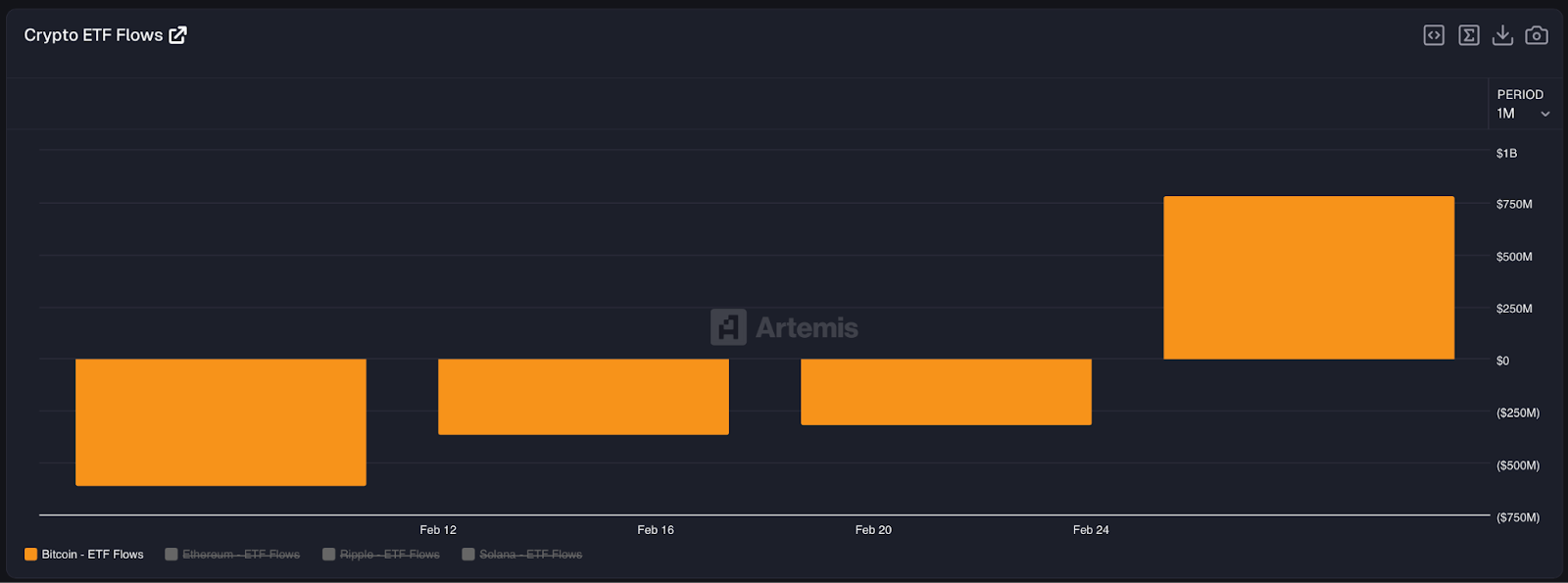The width and height of the screenshot is (1568, 583).
Task: Click the chevron arrow beside 1M
Action: coord(1545,114)
